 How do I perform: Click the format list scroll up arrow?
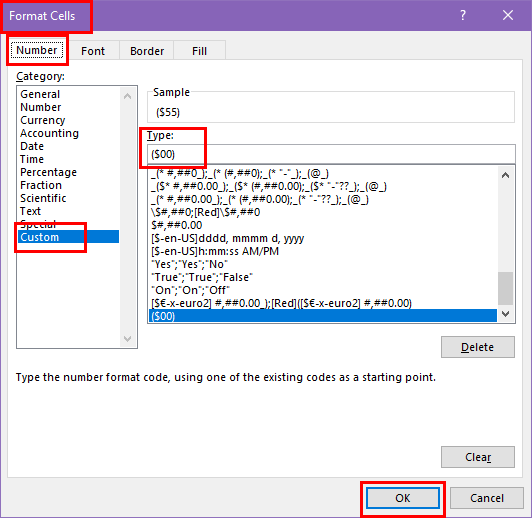(506, 175)
